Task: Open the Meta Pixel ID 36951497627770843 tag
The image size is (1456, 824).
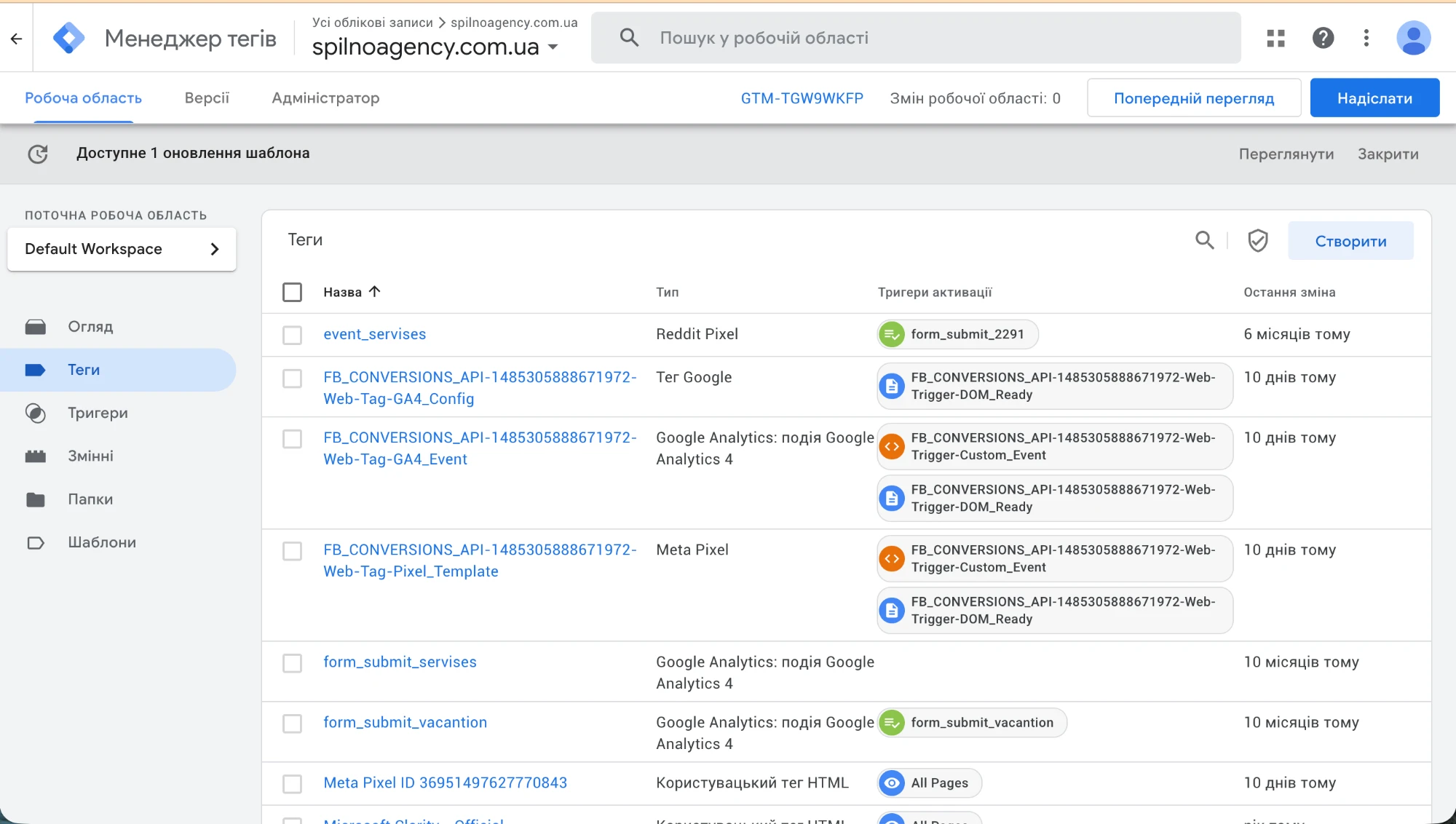Action: click(x=445, y=783)
